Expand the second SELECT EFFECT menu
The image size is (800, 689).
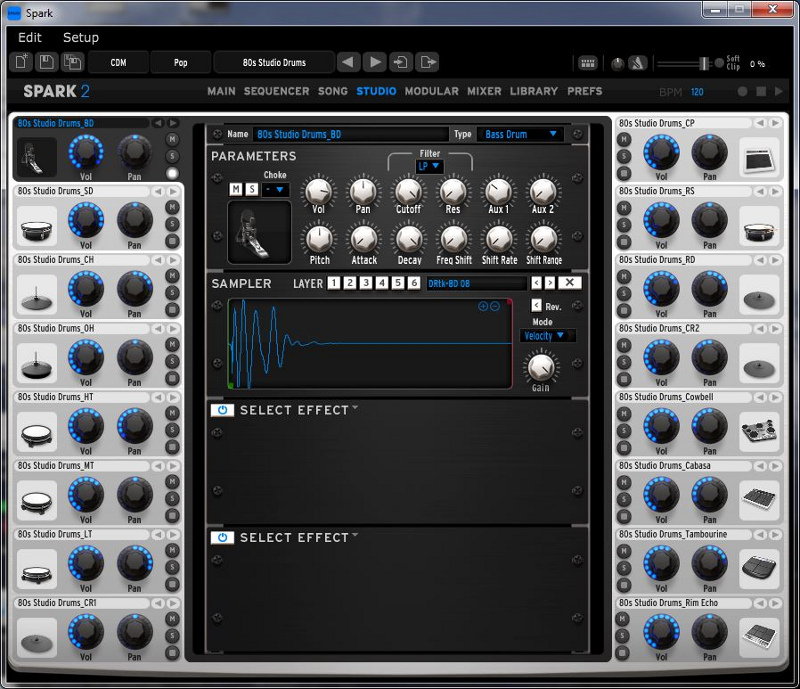[298, 537]
